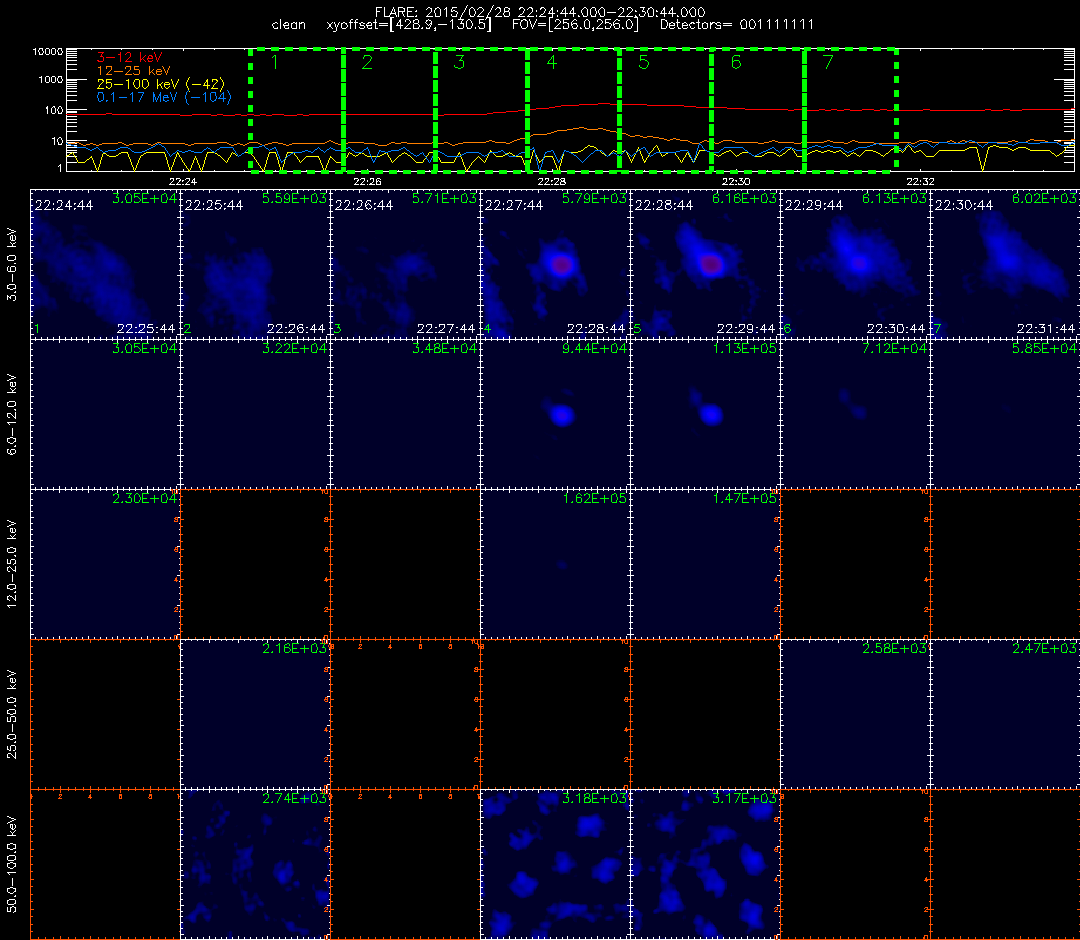This screenshot has width=1080, height=940.
Task: Open the 6.0-12.0 keV image labeled 1.13E+05
Action: [705, 414]
